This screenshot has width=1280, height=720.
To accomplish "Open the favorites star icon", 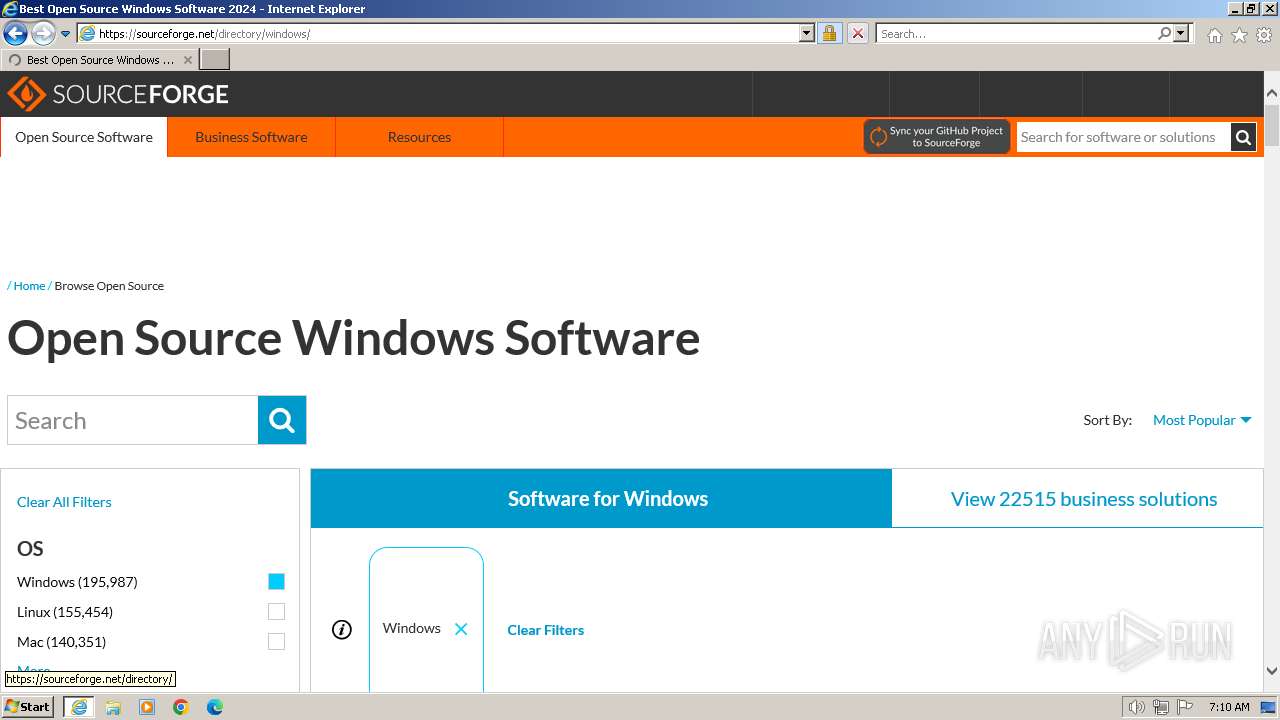I will 1239,35.
